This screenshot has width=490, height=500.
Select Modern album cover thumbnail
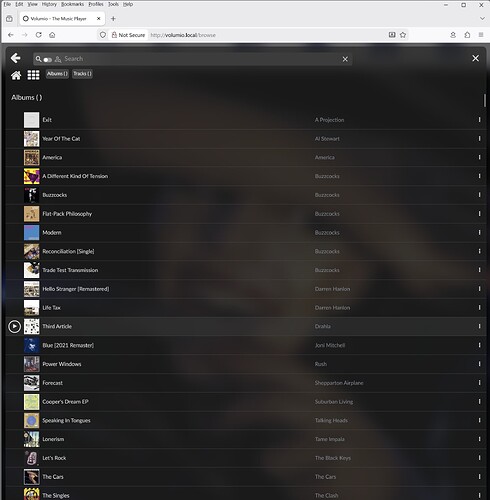31,232
